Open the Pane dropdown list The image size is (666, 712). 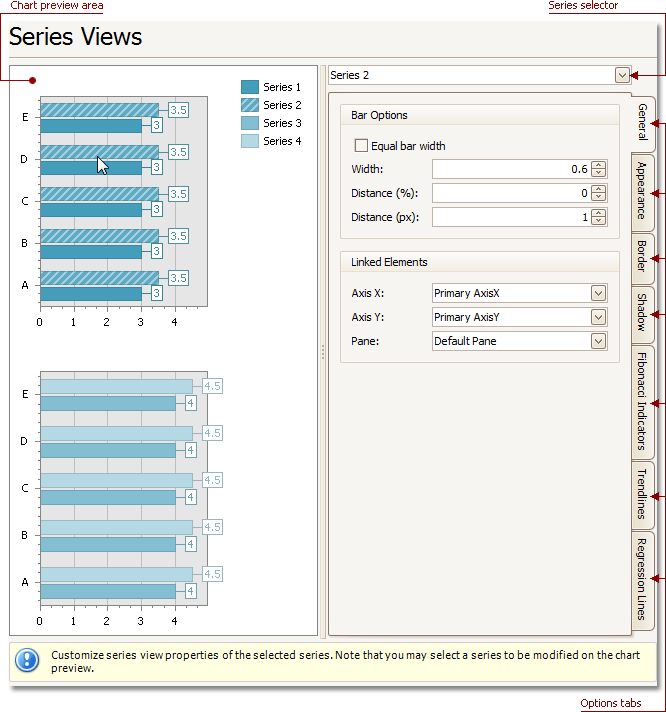(x=598, y=341)
